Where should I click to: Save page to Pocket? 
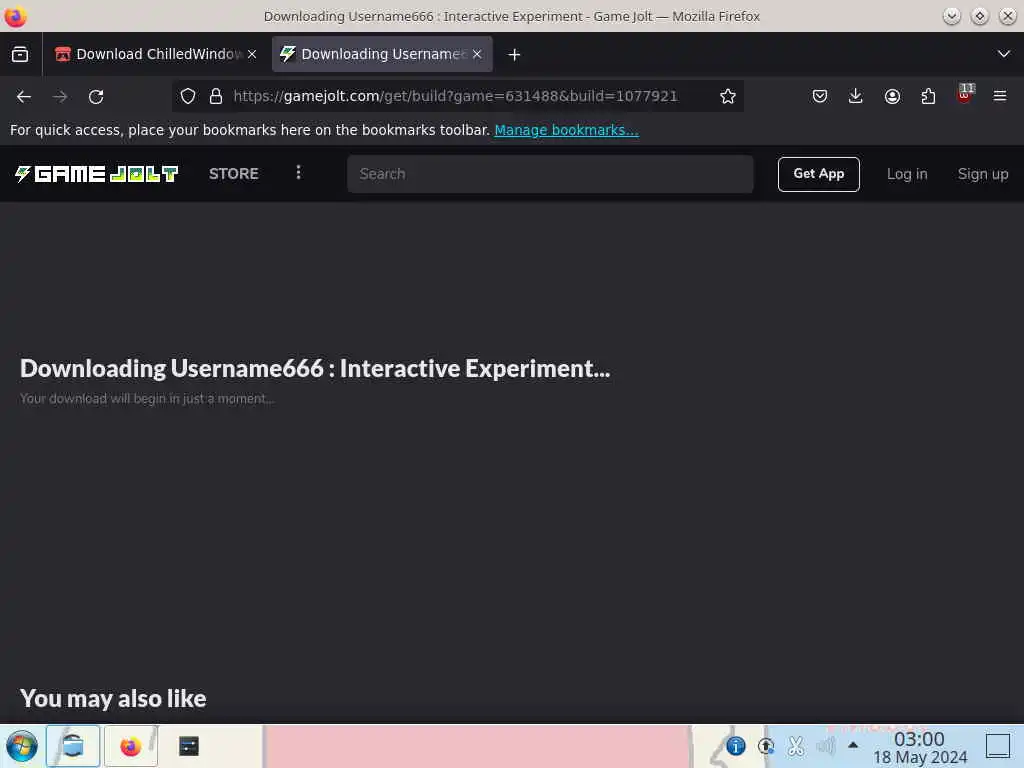click(820, 97)
